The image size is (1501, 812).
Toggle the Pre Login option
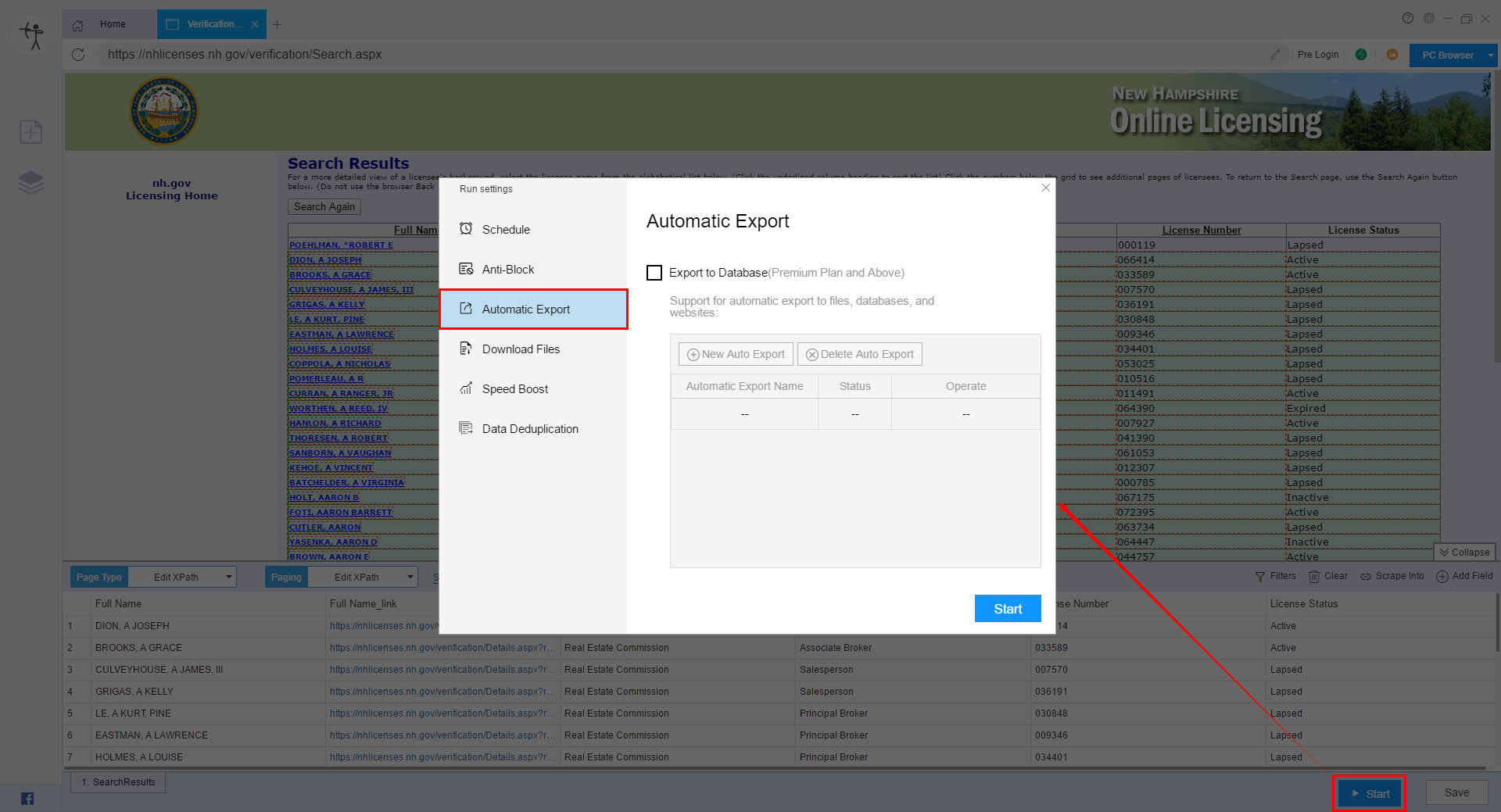coord(1318,55)
